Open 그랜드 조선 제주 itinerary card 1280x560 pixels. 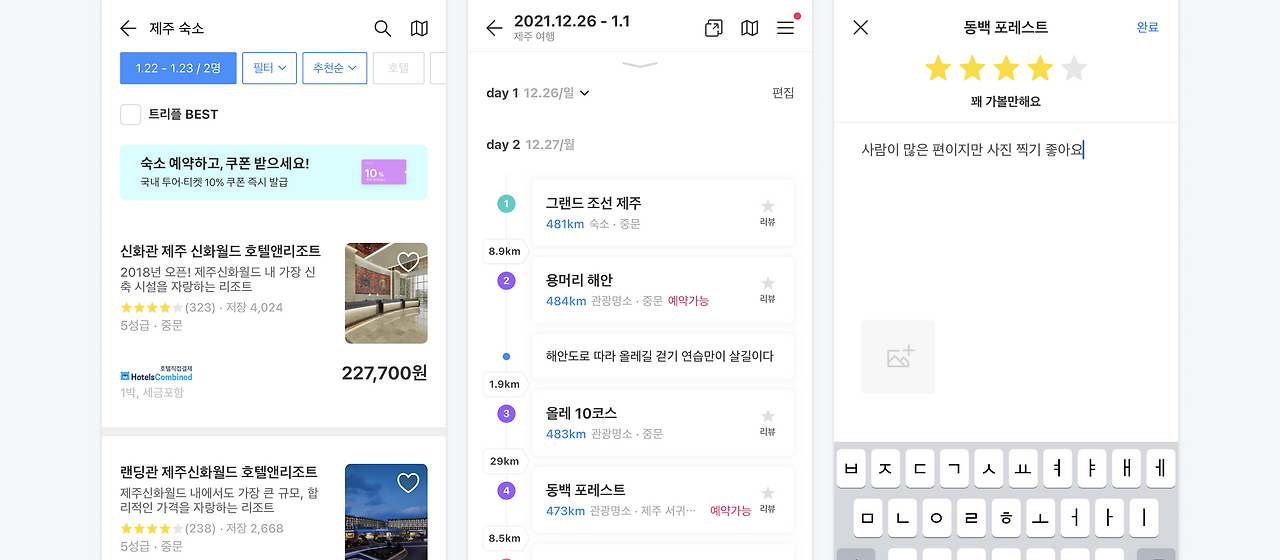[662, 212]
